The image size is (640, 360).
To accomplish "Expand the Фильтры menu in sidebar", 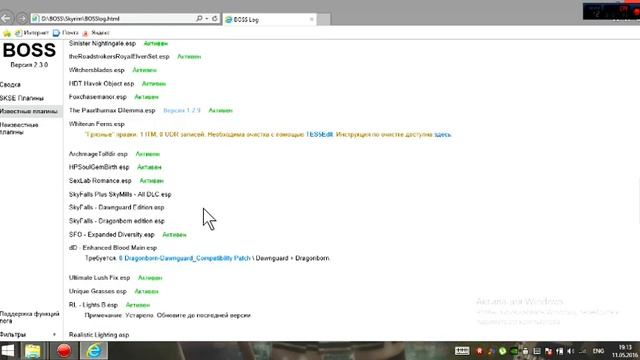I will click(29, 334).
